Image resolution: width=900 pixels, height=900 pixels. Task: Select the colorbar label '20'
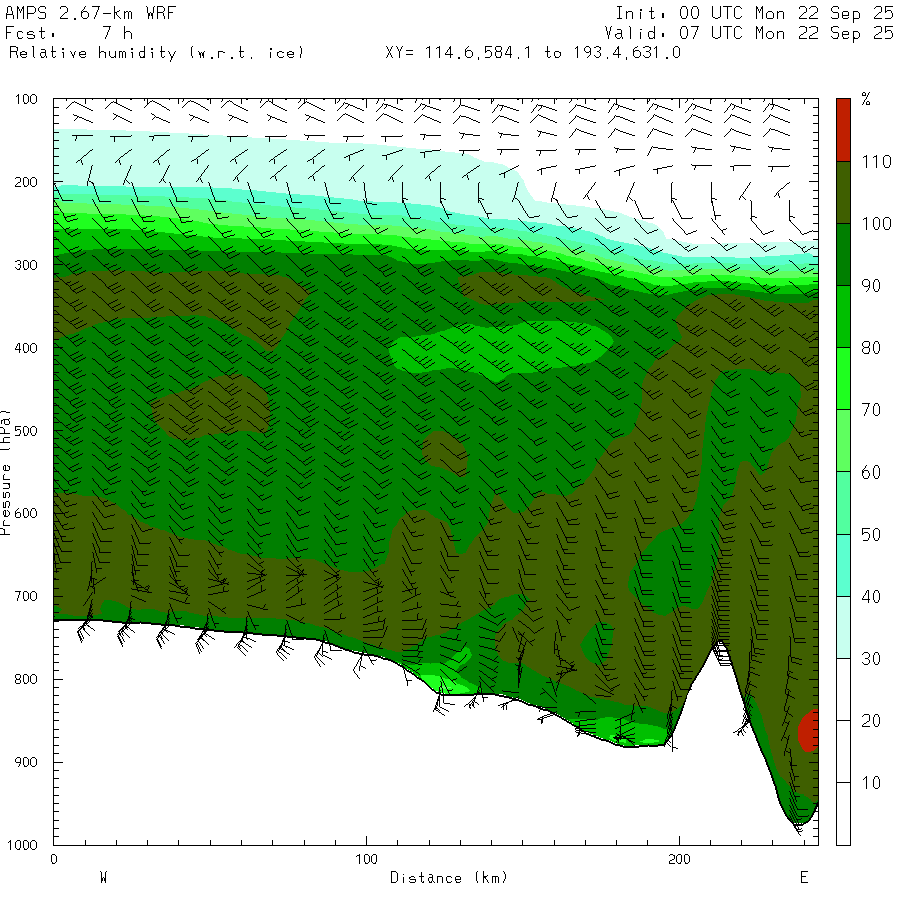click(x=871, y=720)
